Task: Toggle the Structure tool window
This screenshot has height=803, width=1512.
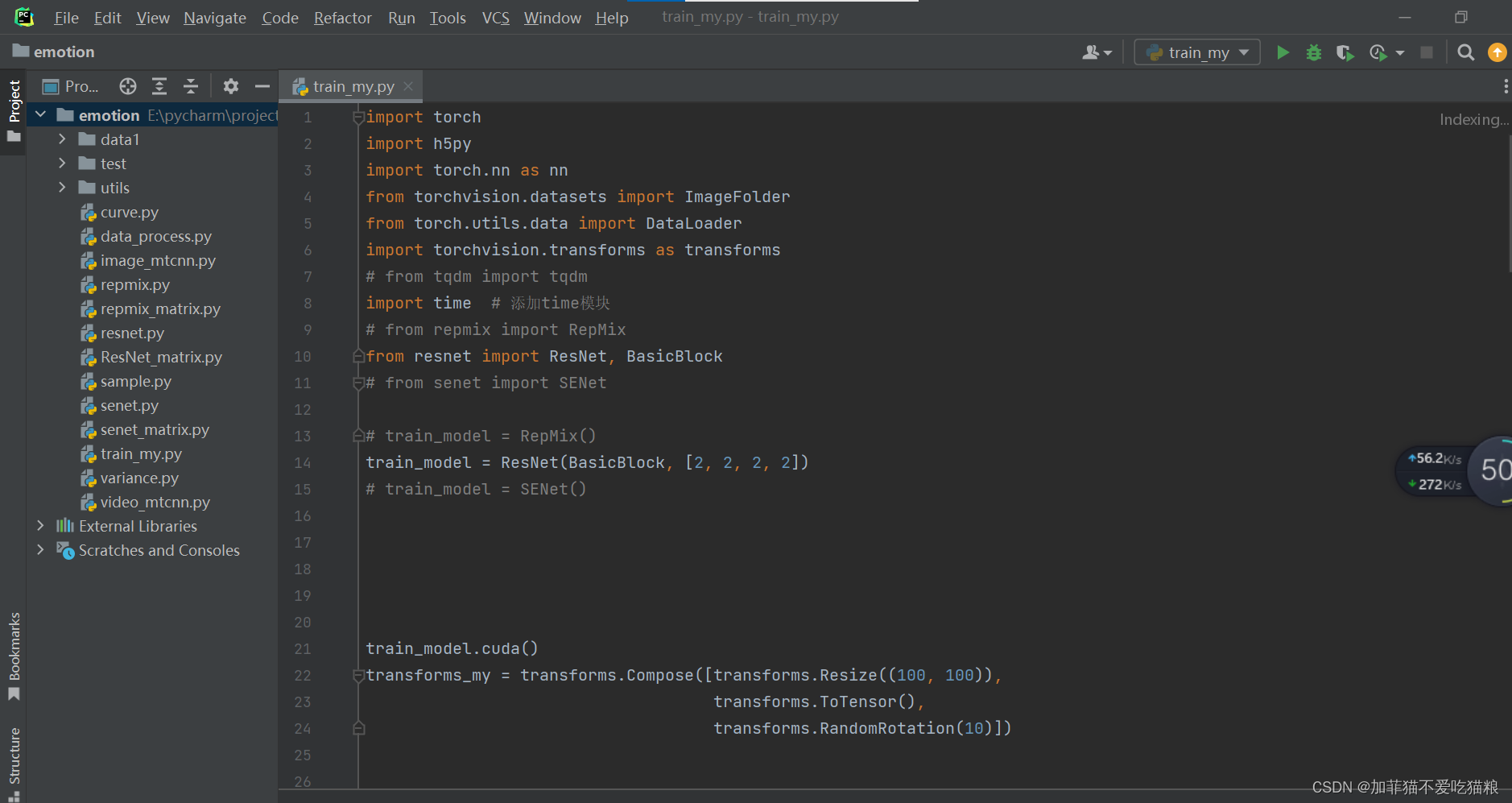Action: [14, 755]
